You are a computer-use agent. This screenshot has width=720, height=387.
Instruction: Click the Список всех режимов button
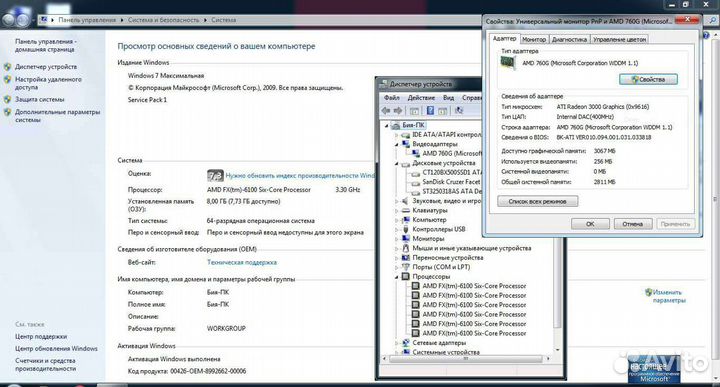(537, 201)
